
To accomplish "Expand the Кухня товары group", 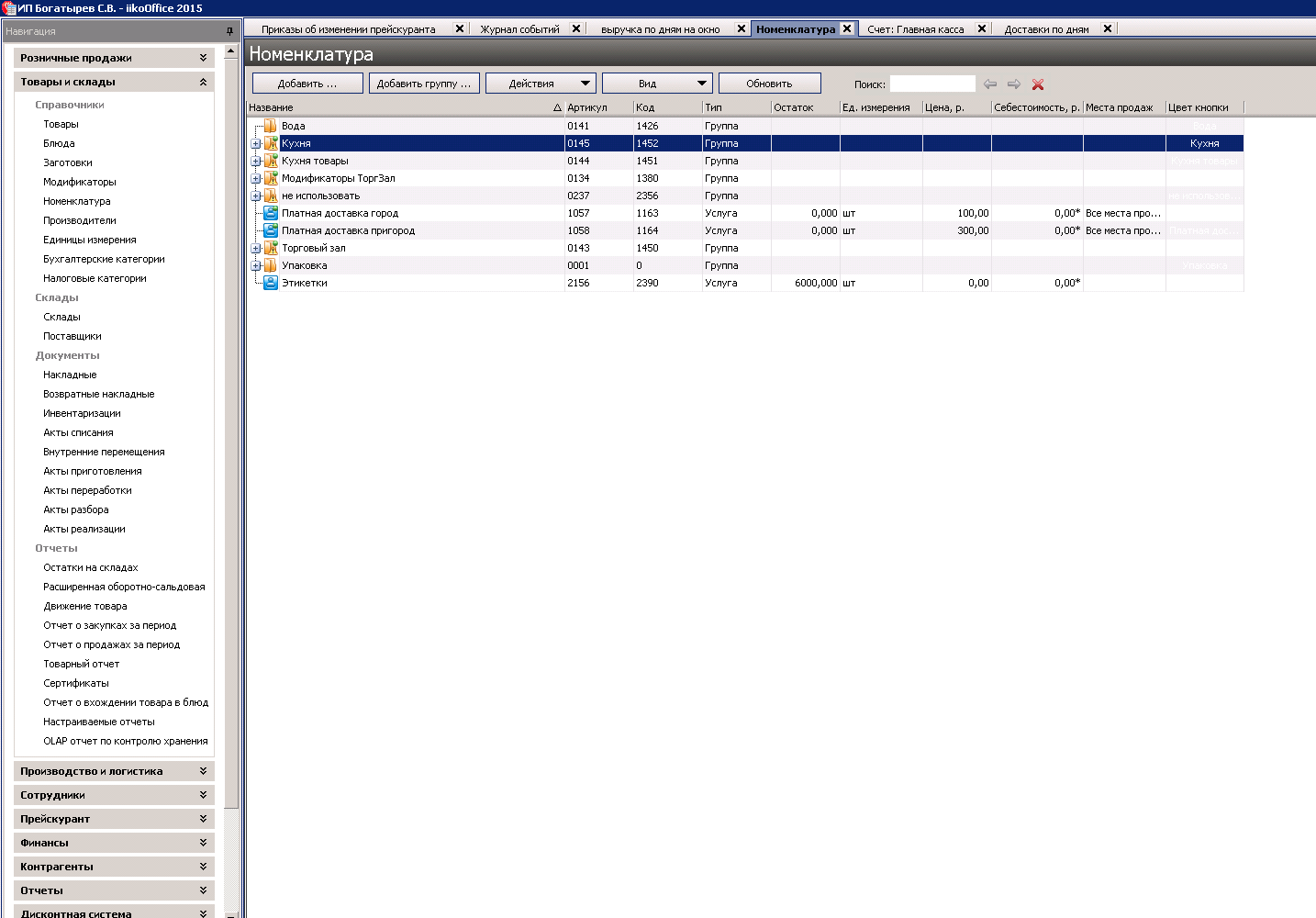I will 256,162.
